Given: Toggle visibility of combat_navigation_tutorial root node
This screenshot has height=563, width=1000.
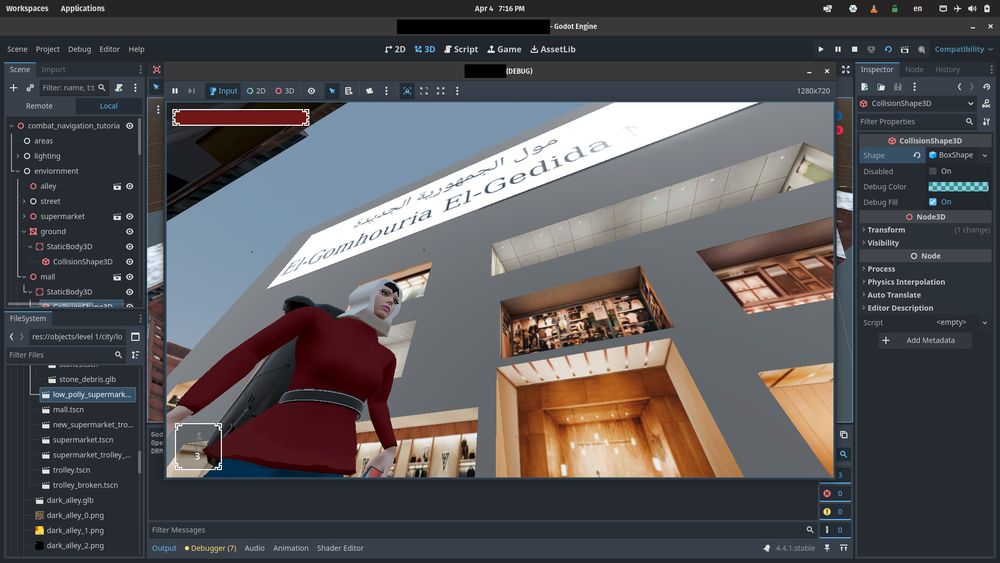Looking at the screenshot, I should tap(129, 126).
